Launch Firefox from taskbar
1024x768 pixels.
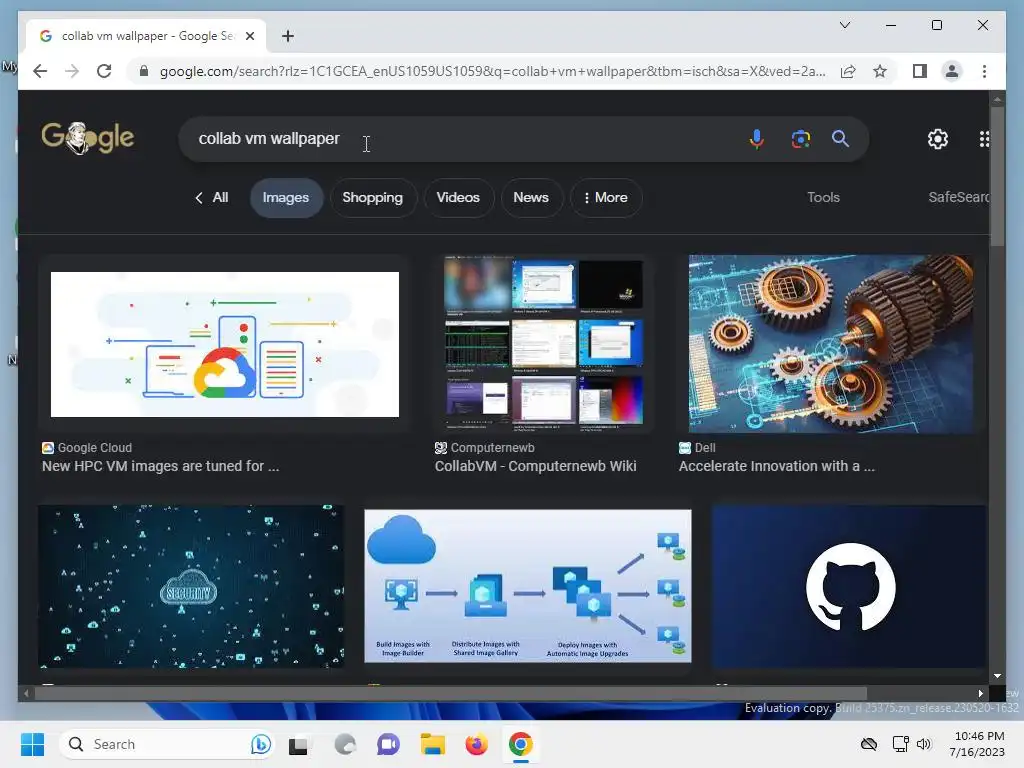coord(477,744)
